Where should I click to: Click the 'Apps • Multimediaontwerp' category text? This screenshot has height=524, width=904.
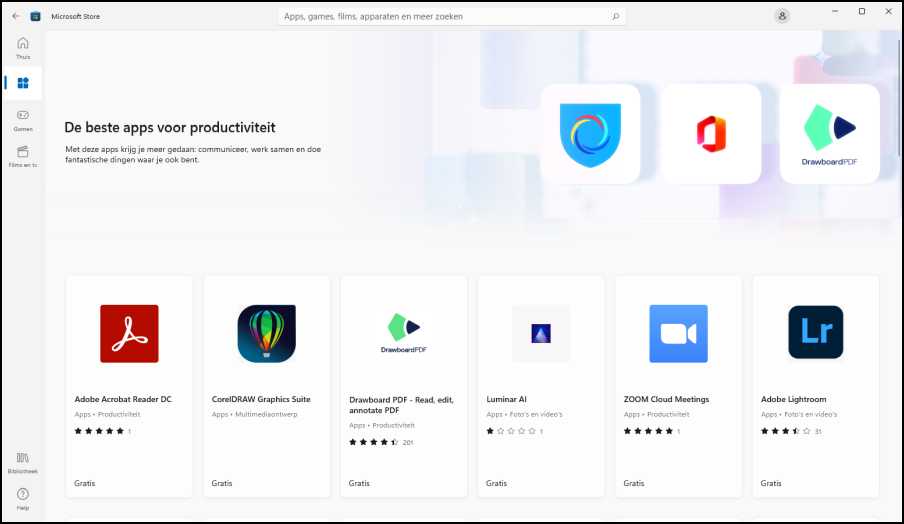click(x=254, y=414)
